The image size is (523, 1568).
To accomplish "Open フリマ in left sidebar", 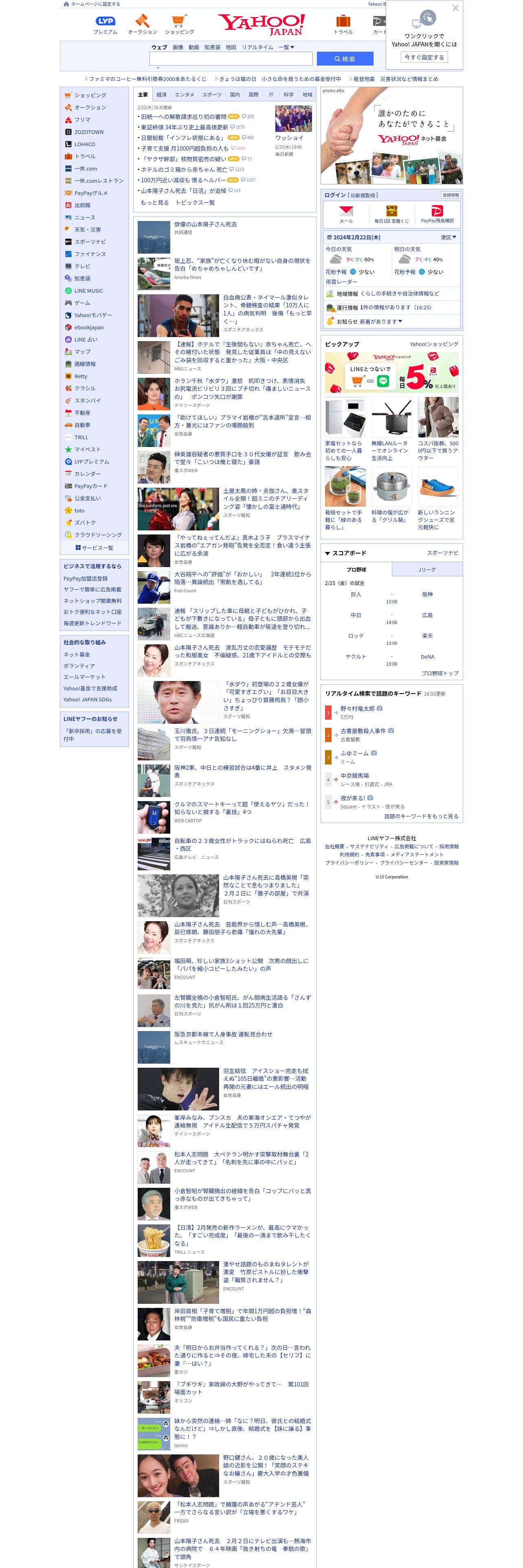I will tap(82, 120).
